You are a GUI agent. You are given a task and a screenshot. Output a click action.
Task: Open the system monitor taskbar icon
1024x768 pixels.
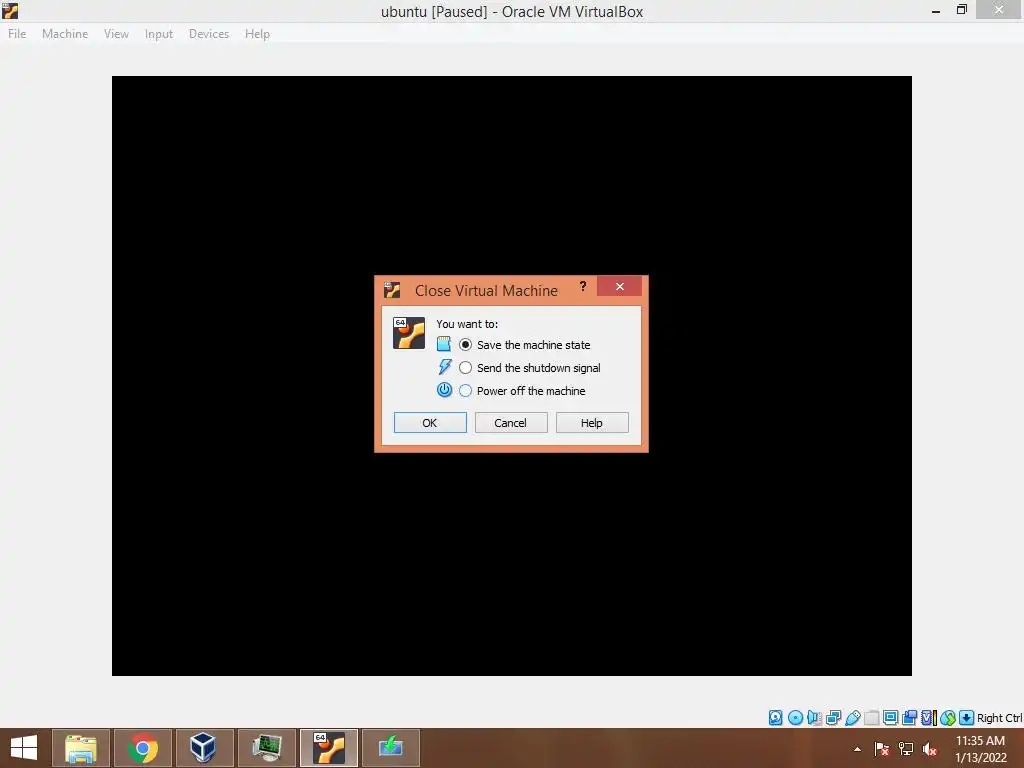[x=267, y=748]
